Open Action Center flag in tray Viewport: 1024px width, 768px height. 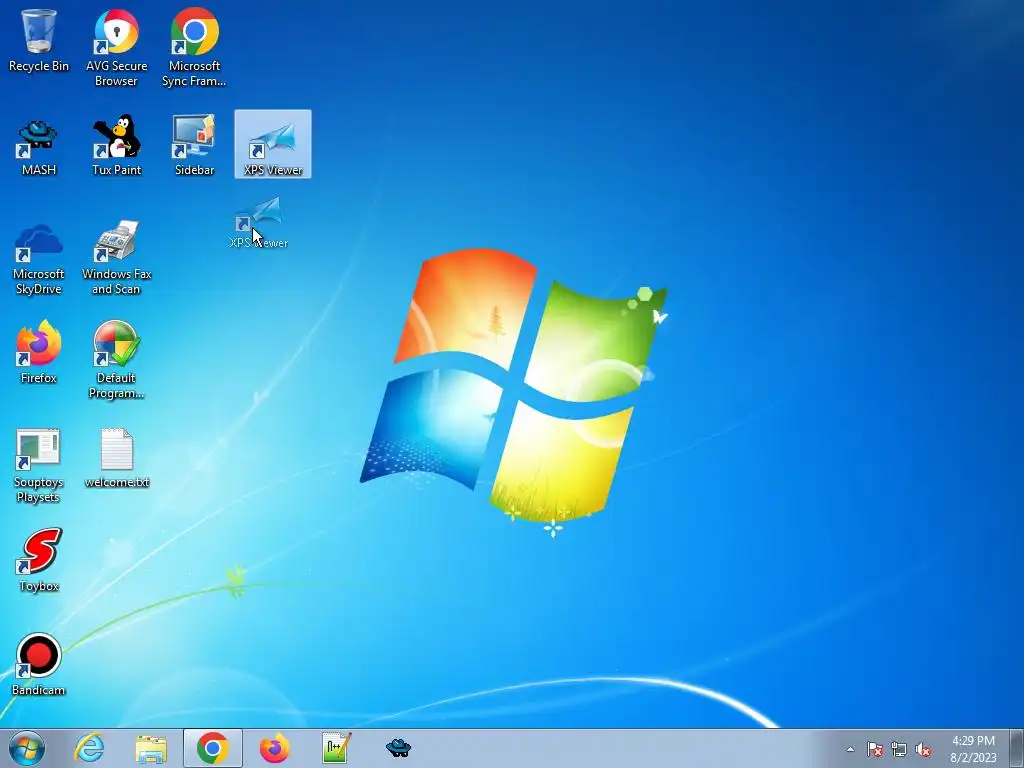875,749
